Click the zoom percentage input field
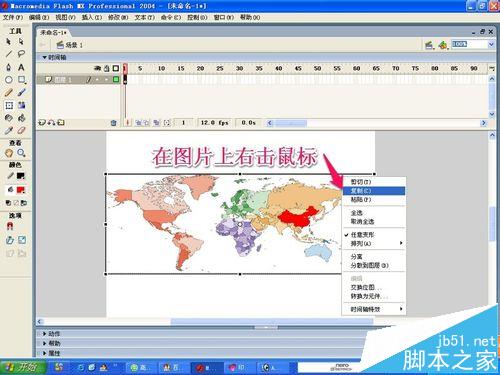Viewport: 500px width, 375px height. 469,44
